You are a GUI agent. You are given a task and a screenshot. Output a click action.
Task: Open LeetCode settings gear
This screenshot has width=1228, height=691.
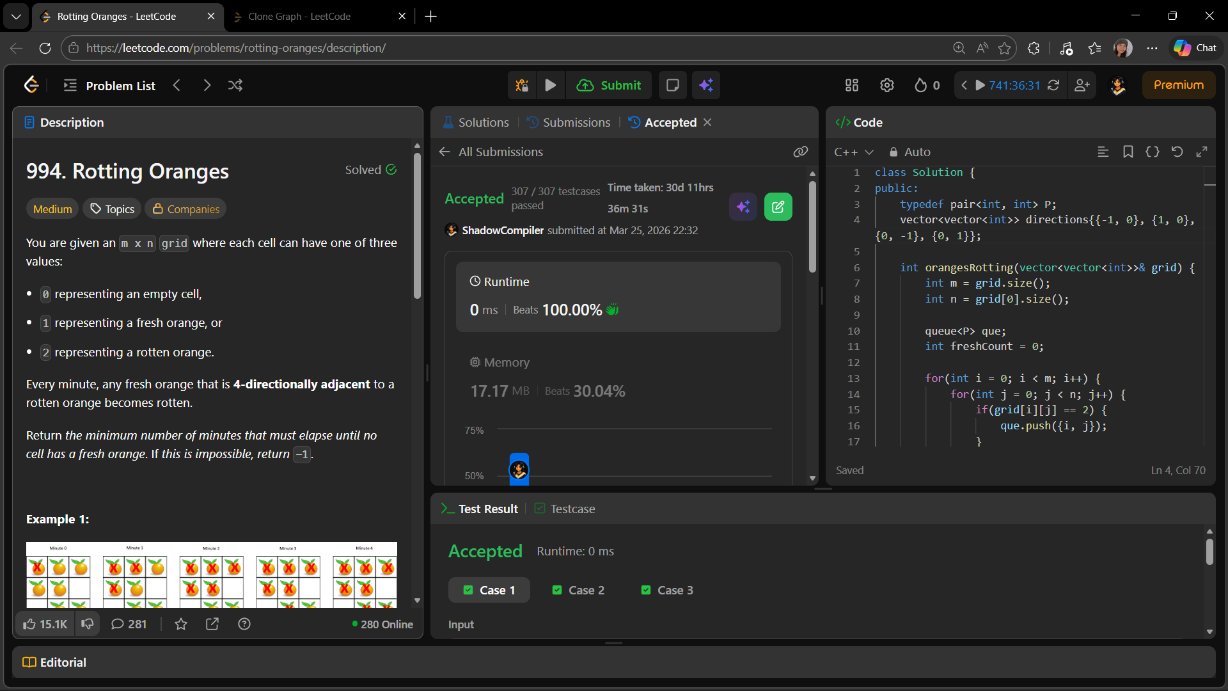pos(886,85)
